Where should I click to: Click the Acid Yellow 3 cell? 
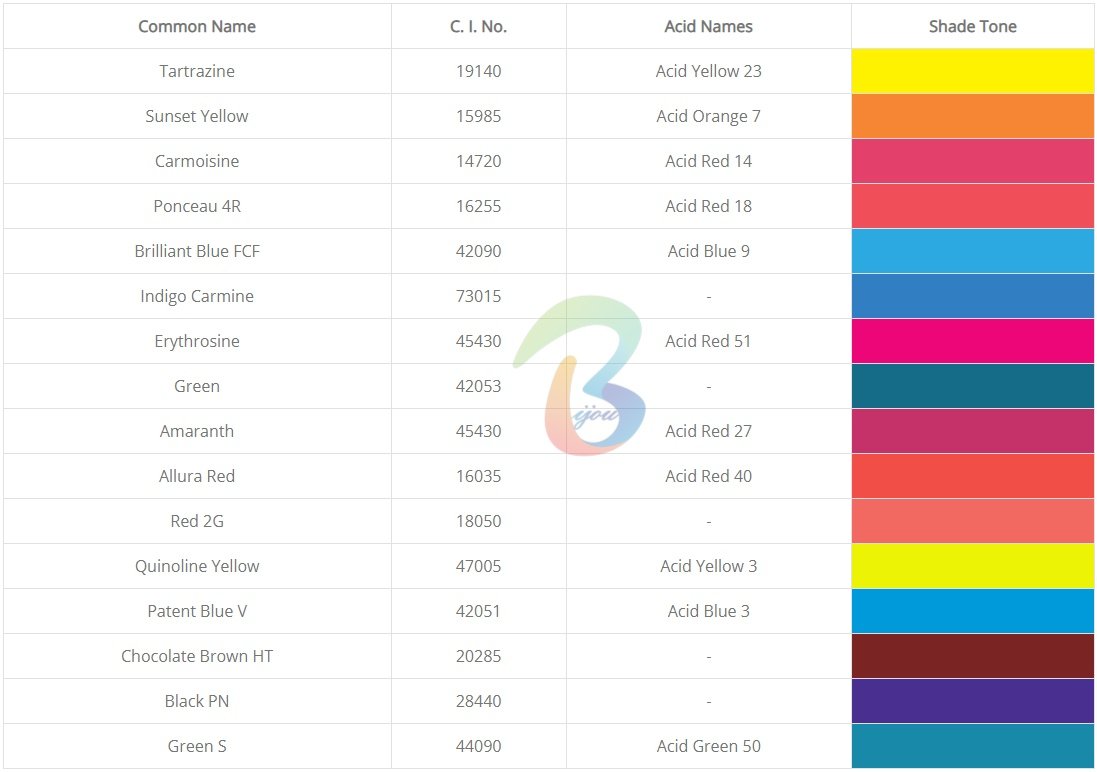[x=709, y=566]
